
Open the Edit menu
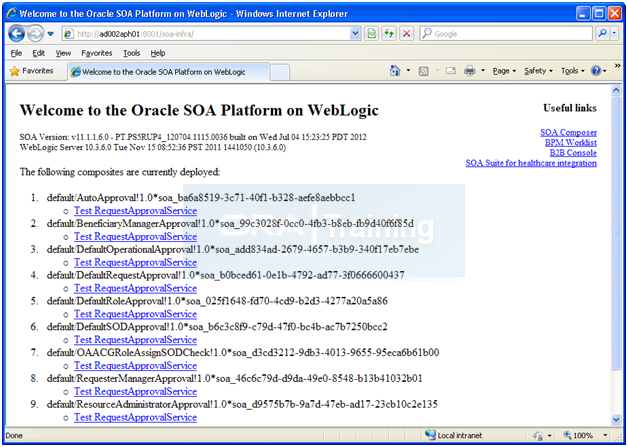point(39,53)
